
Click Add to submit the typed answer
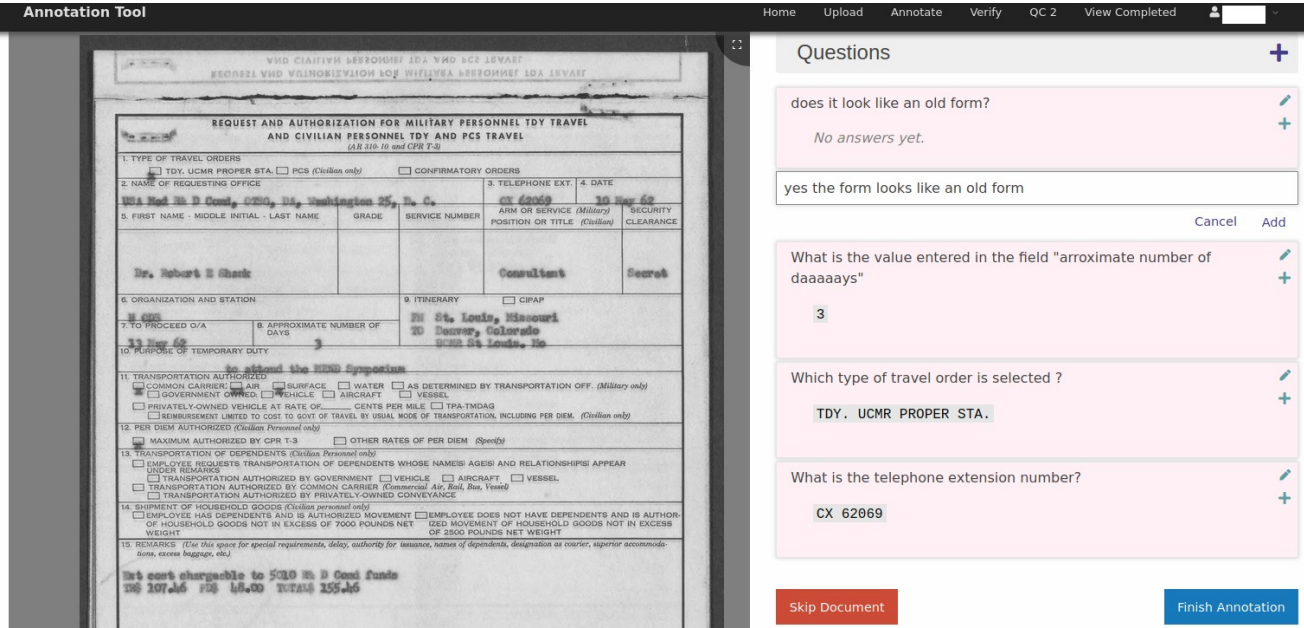(x=1274, y=222)
